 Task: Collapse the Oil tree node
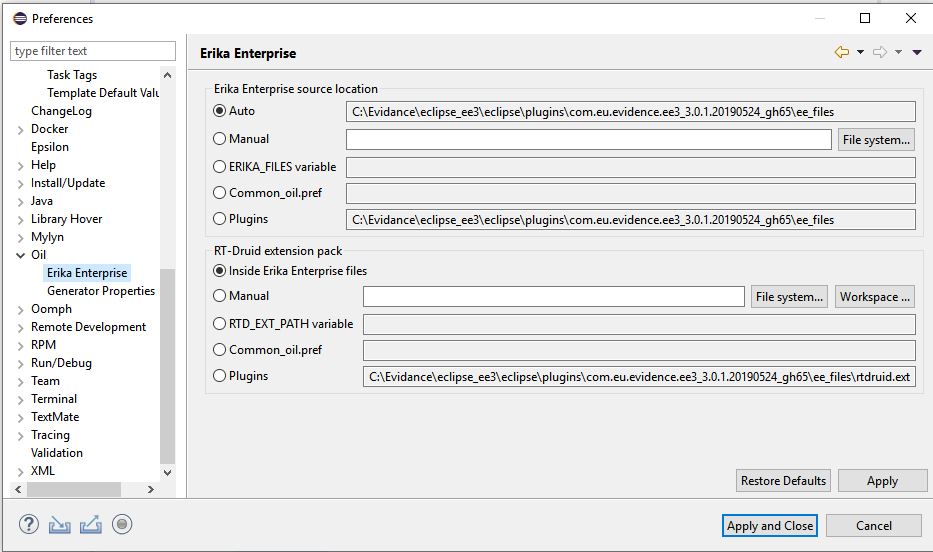coord(20,255)
